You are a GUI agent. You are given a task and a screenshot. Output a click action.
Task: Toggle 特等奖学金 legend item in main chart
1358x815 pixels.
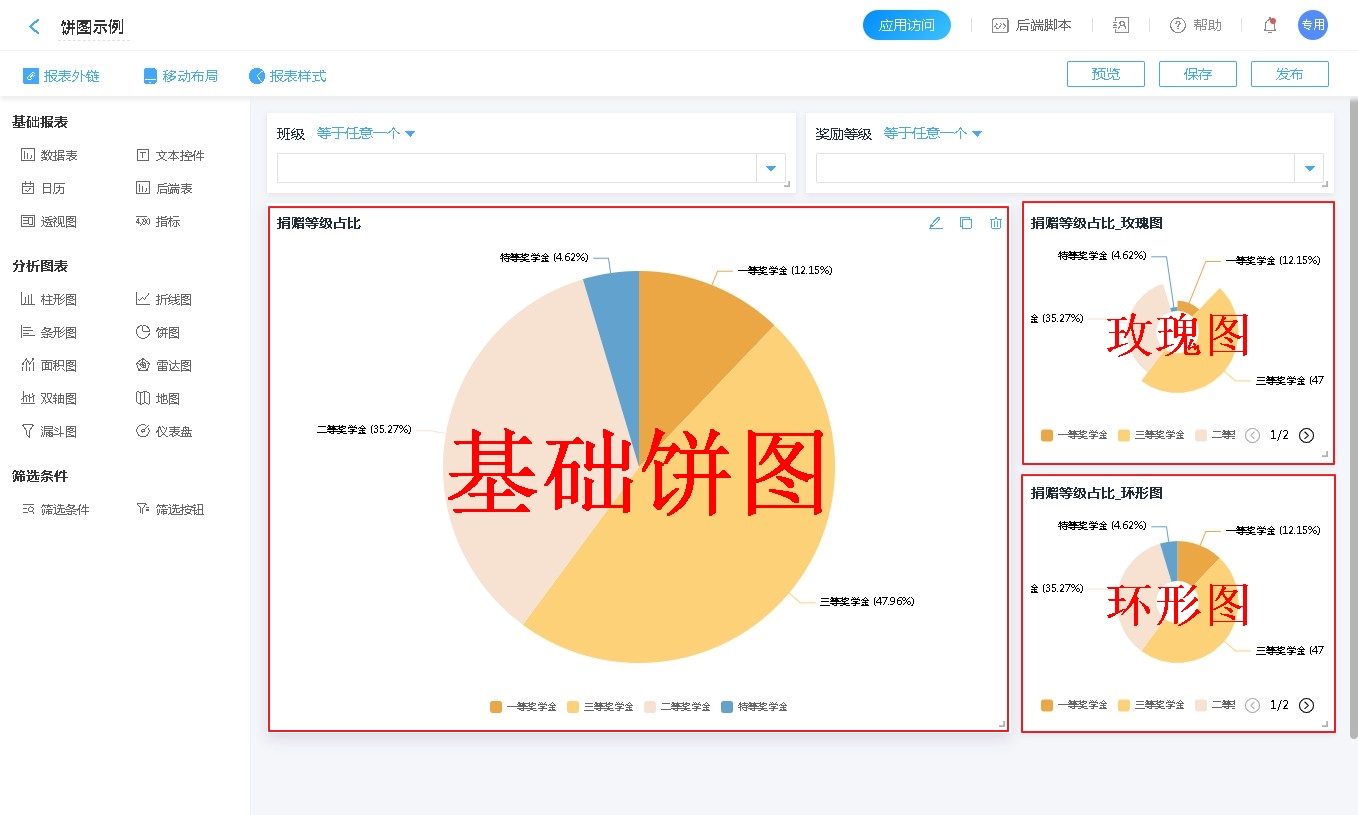(x=754, y=707)
